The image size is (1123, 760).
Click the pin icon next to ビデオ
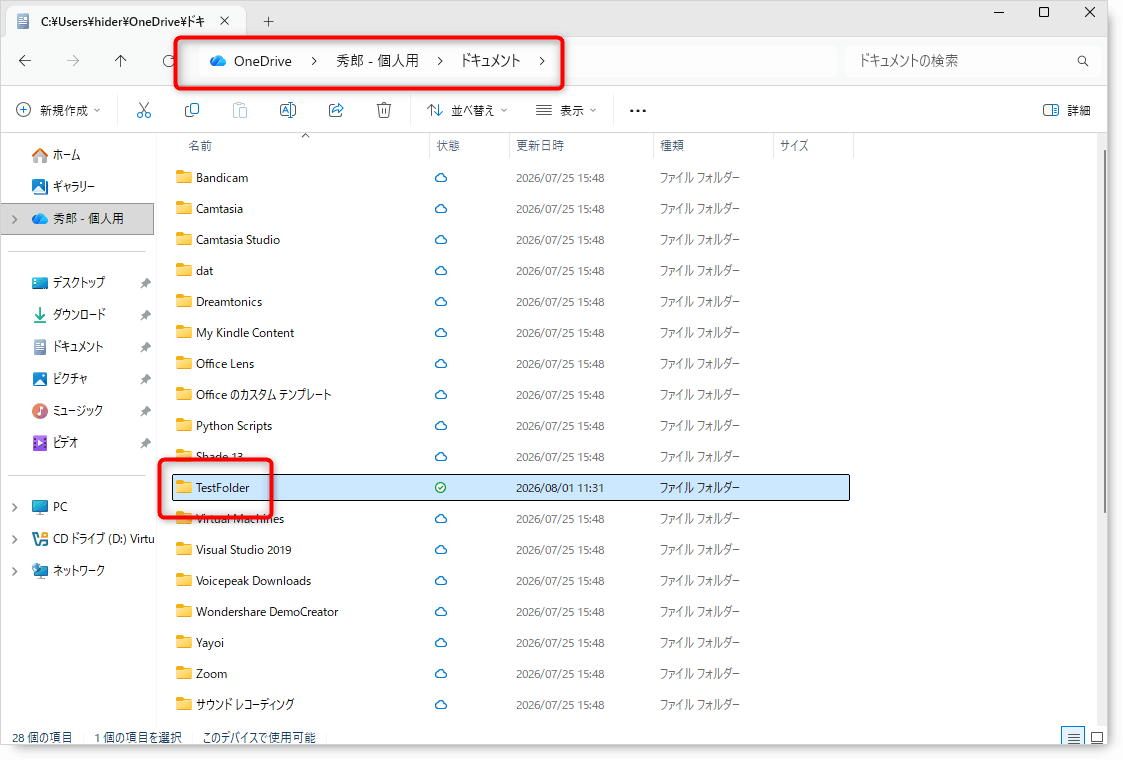pos(145,443)
